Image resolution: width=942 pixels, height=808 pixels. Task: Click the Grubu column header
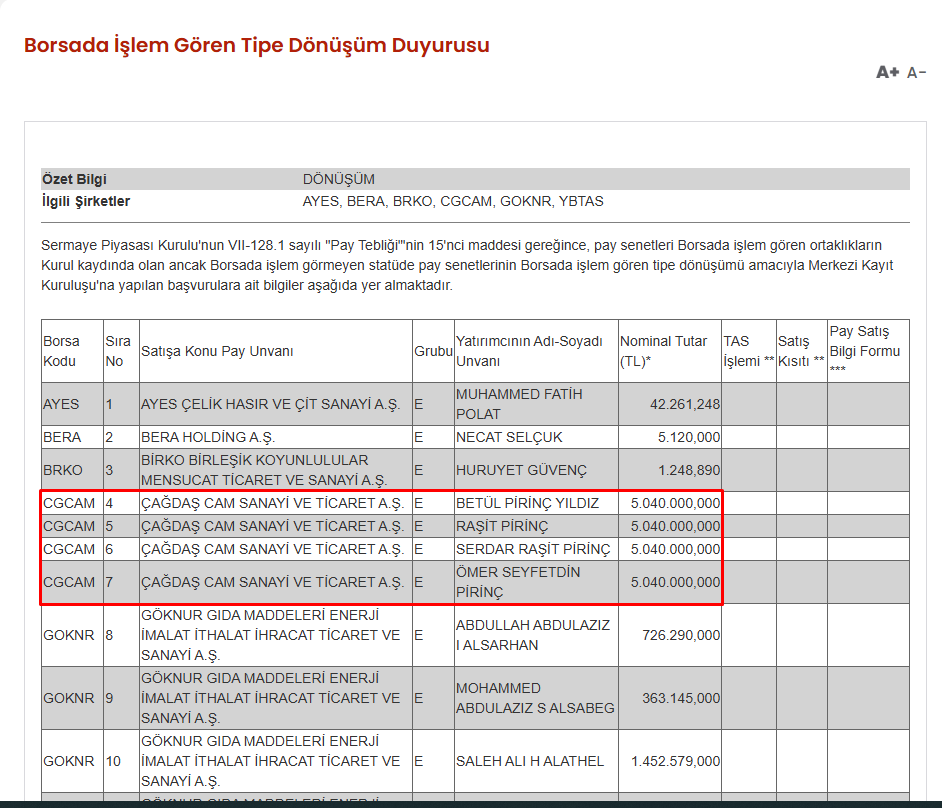432,349
